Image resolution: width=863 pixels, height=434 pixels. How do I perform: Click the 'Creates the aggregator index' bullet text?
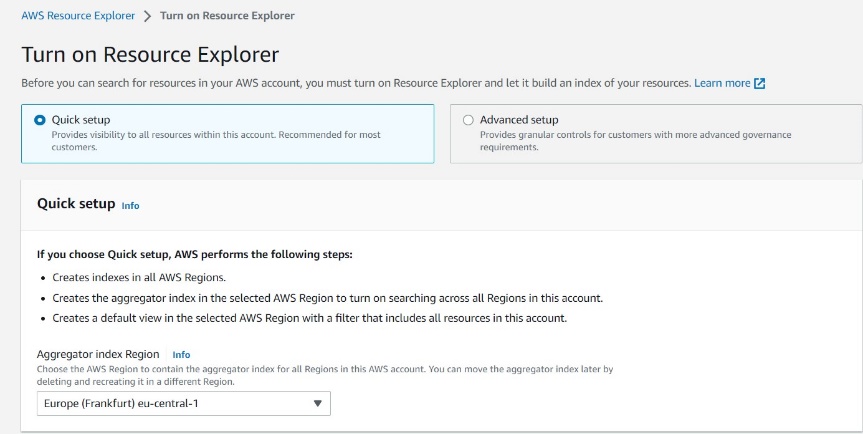pyautogui.click(x=327, y=298)
